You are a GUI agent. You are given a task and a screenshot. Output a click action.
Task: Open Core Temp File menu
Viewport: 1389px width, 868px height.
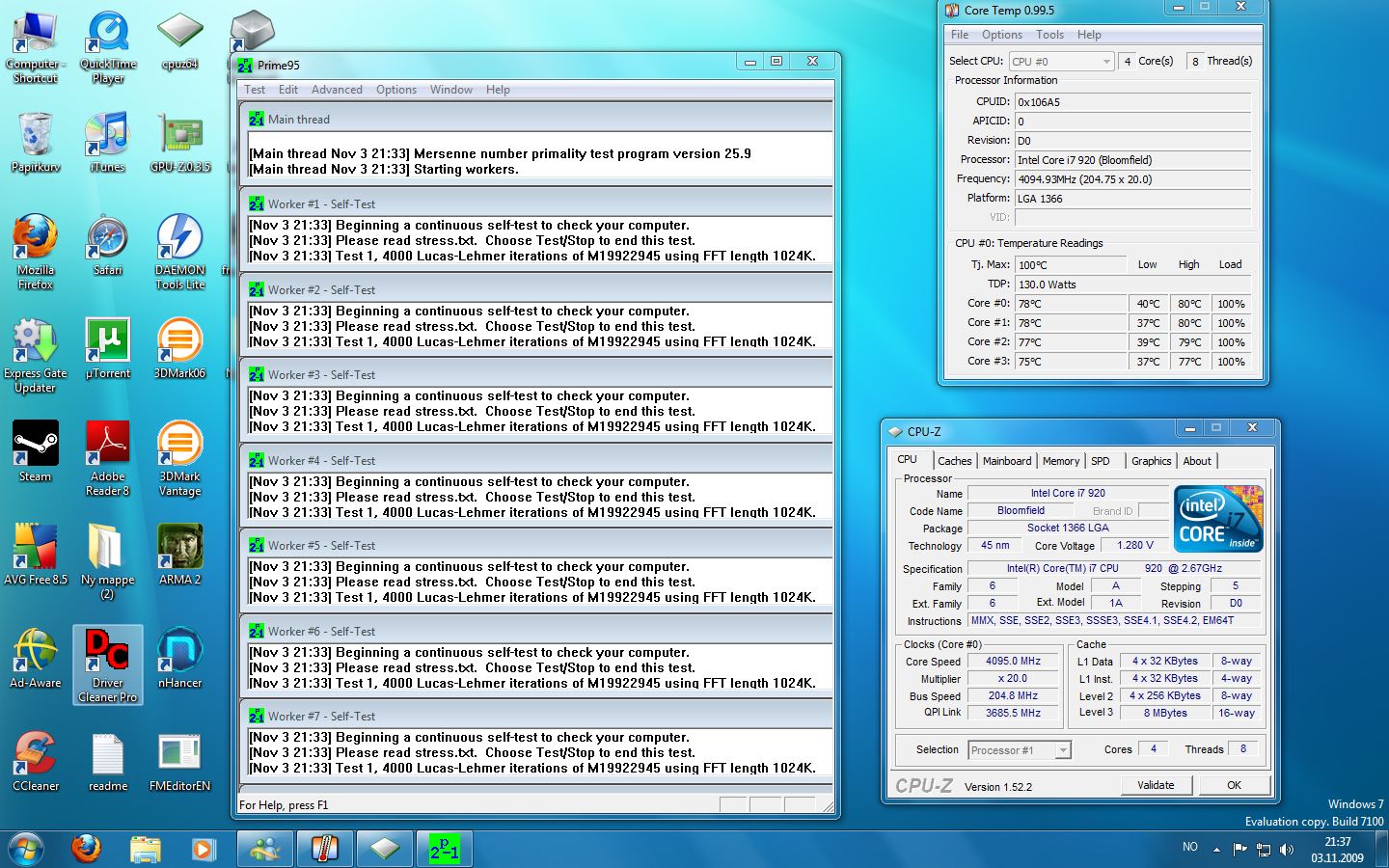[x=960, y=35]
